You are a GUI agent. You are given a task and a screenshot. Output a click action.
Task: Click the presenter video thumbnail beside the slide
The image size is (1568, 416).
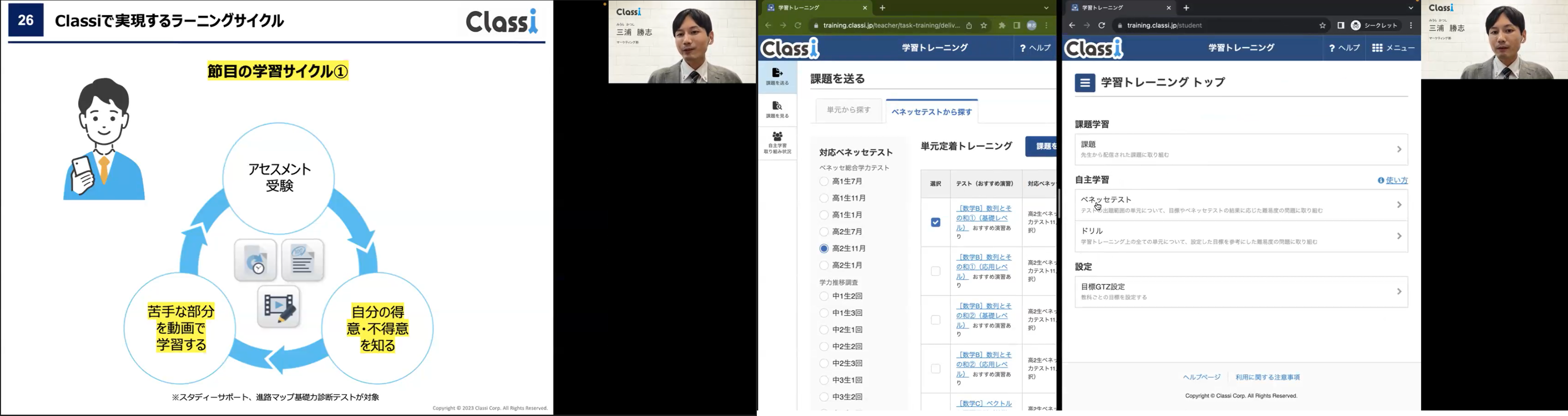pyautogui.click(x=682, y=42)
